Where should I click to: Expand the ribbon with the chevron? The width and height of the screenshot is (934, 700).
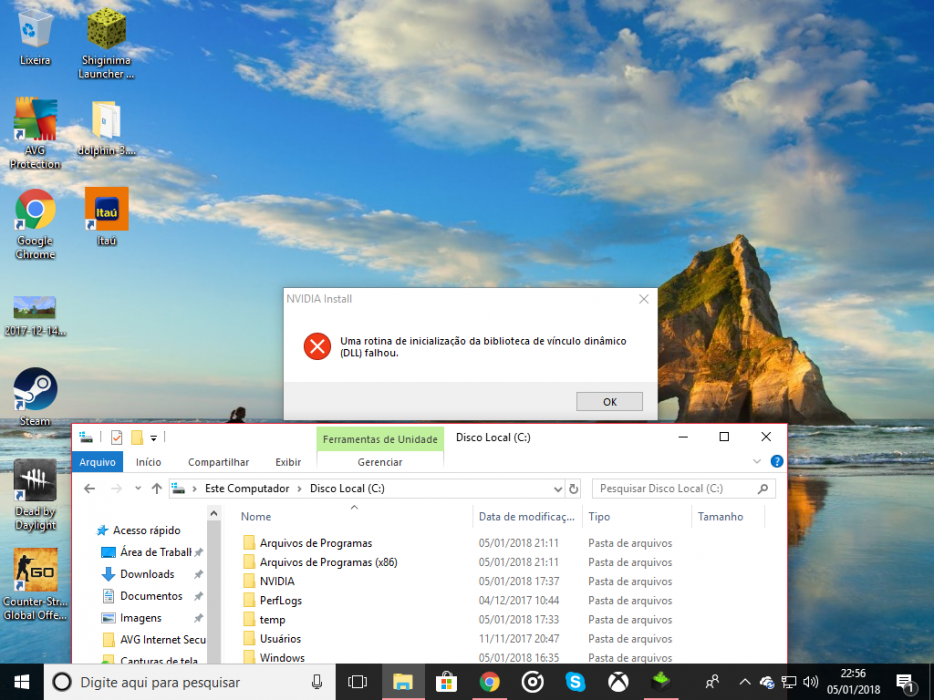757,462
